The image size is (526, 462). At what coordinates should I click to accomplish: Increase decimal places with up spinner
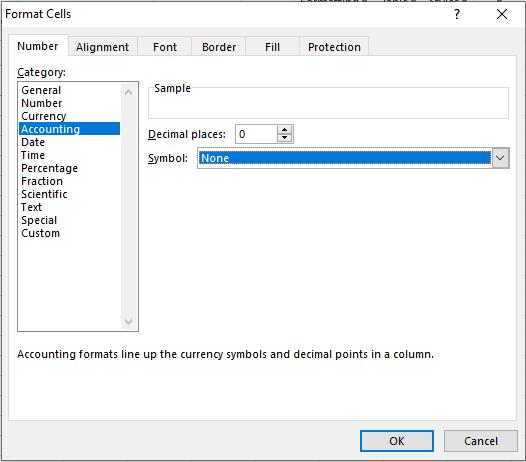tap(285, 130)
